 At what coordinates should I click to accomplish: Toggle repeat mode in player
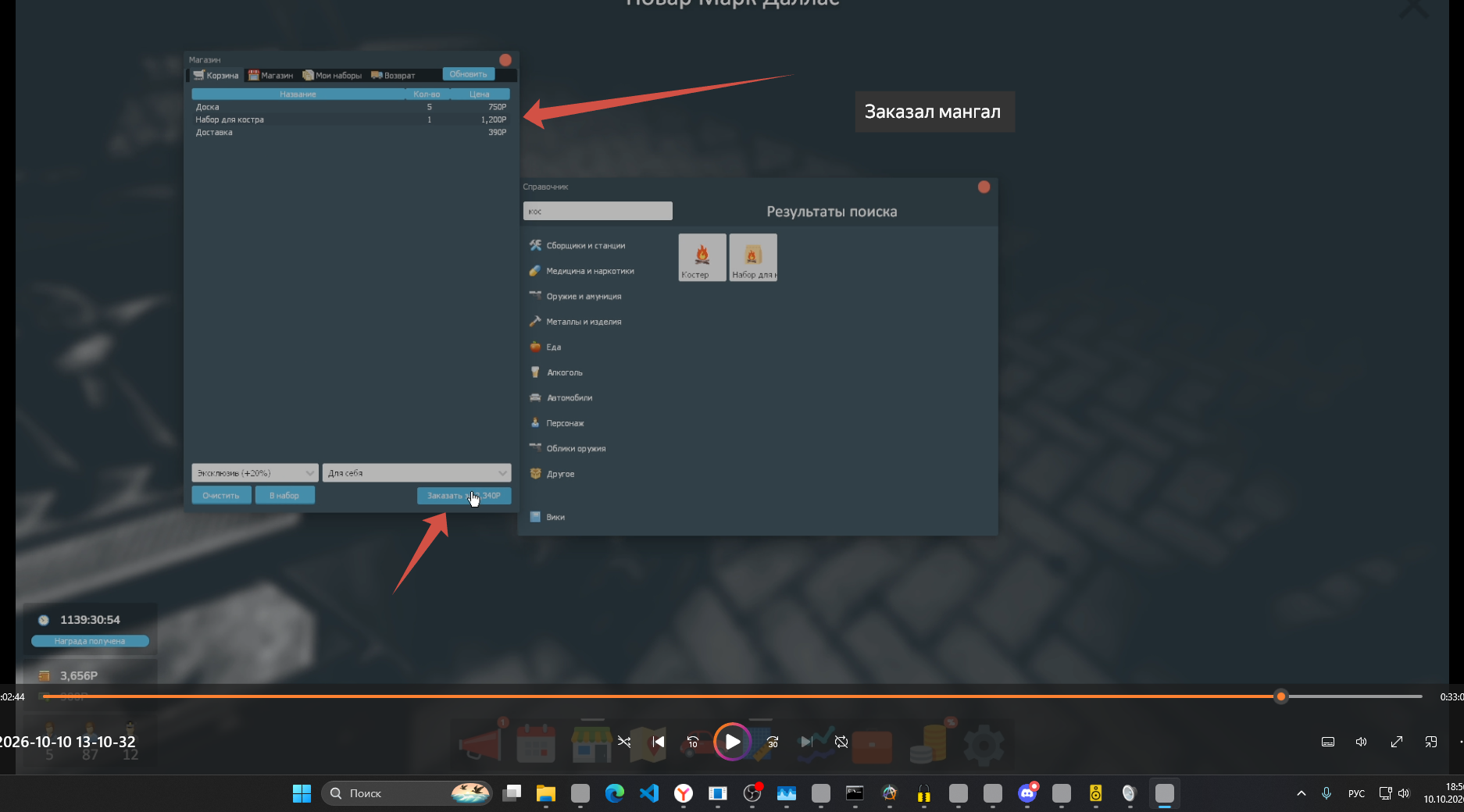point(841,742)
